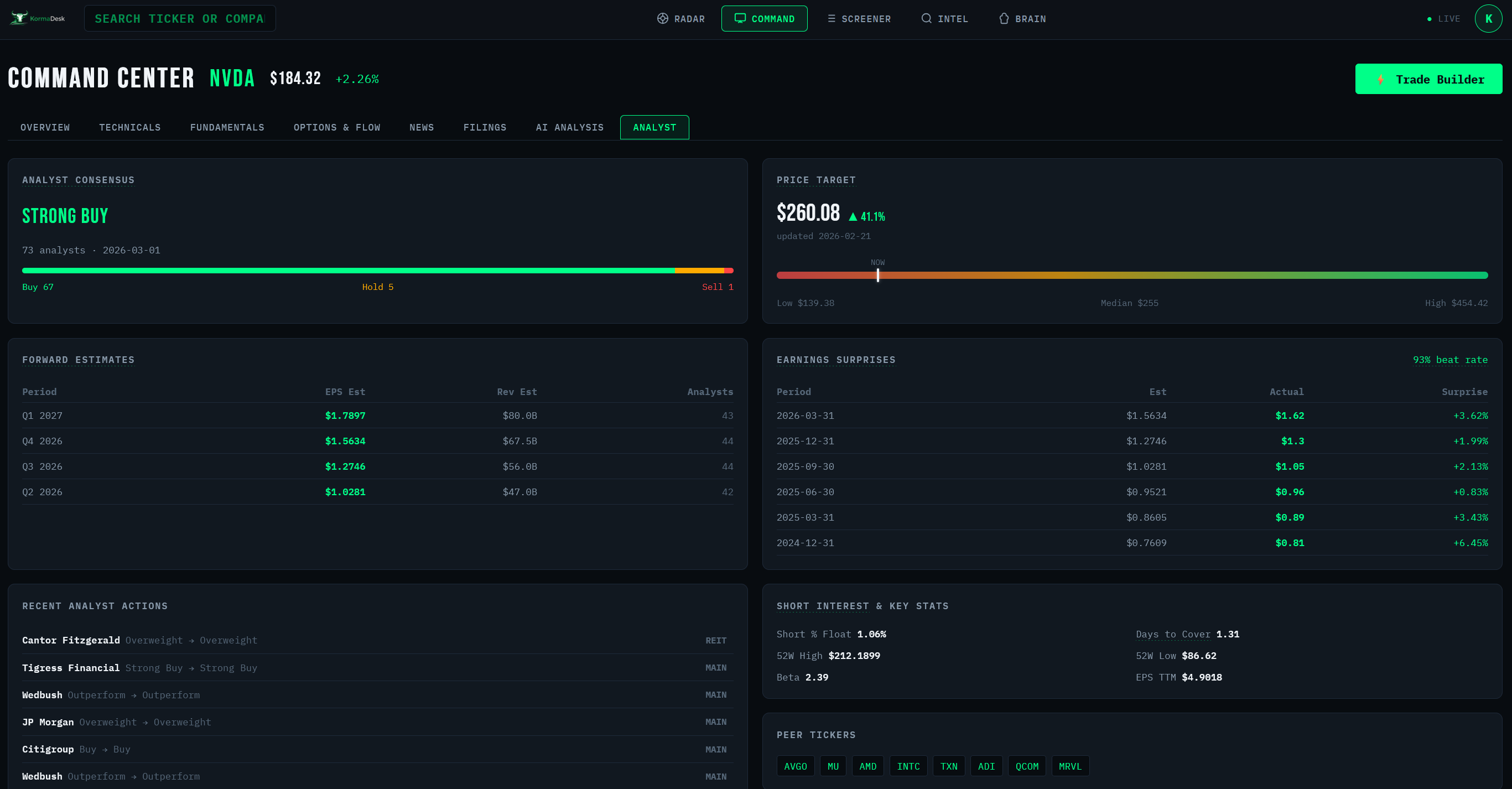This screenshot has height=789, width=1512.
Task: Click the AMD peer ticker chip
Action: pyautogui.click(x=867, y=766)
